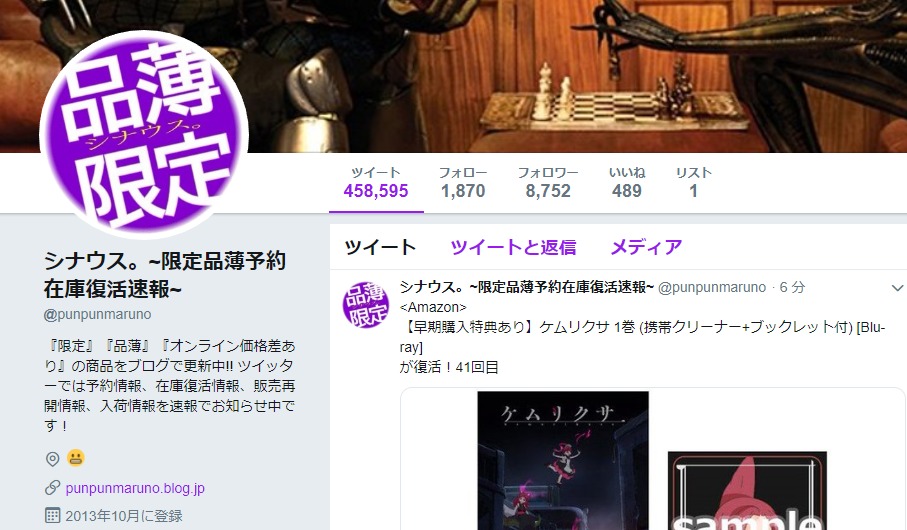Viewport: 907px width, 530px height.
Task: Switch to the メディア tab
Action: point(646,247)
